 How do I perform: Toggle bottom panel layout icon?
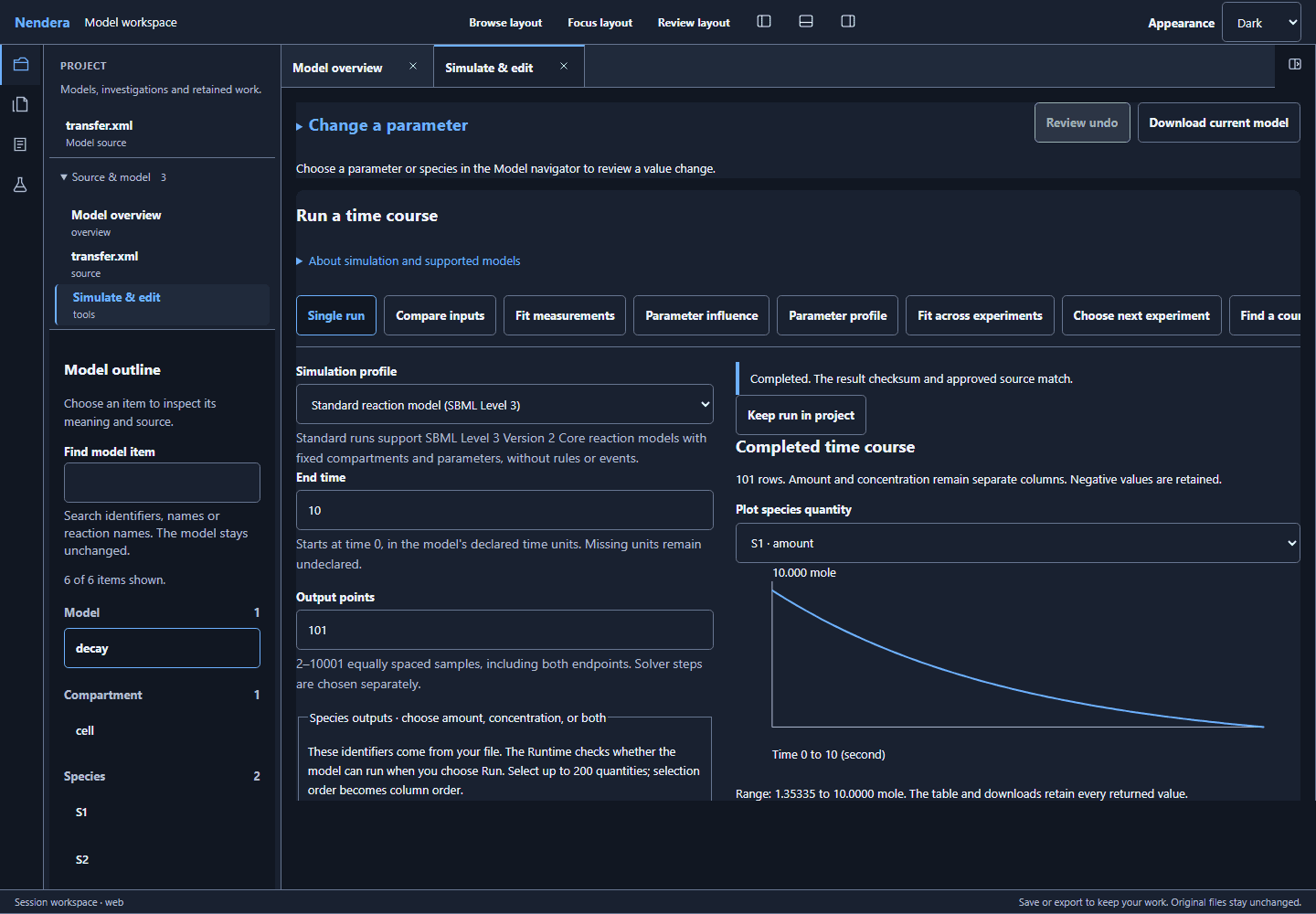pyautogui.click(x=806, y=21)
